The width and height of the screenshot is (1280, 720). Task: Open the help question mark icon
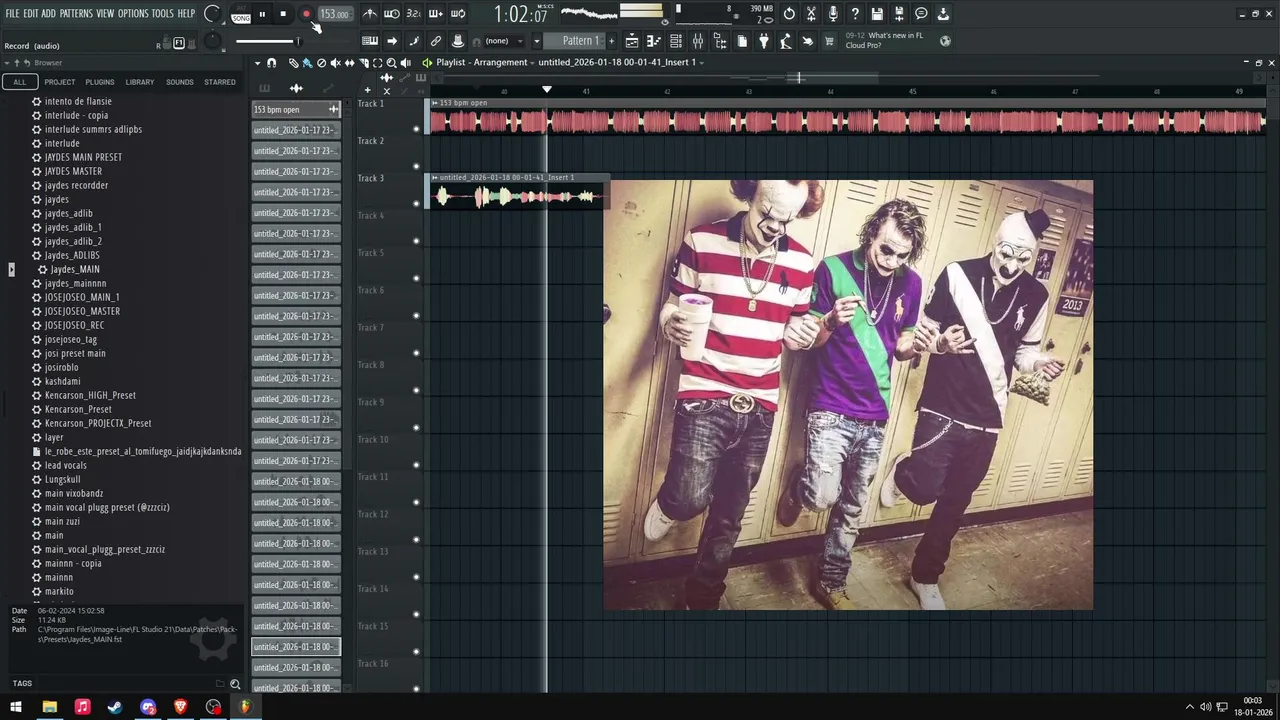(855, 14)
